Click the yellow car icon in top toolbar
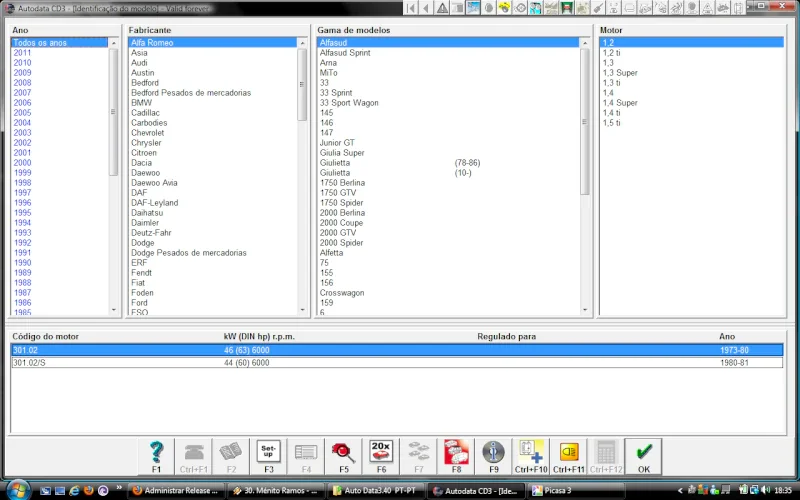 point(504,8)
